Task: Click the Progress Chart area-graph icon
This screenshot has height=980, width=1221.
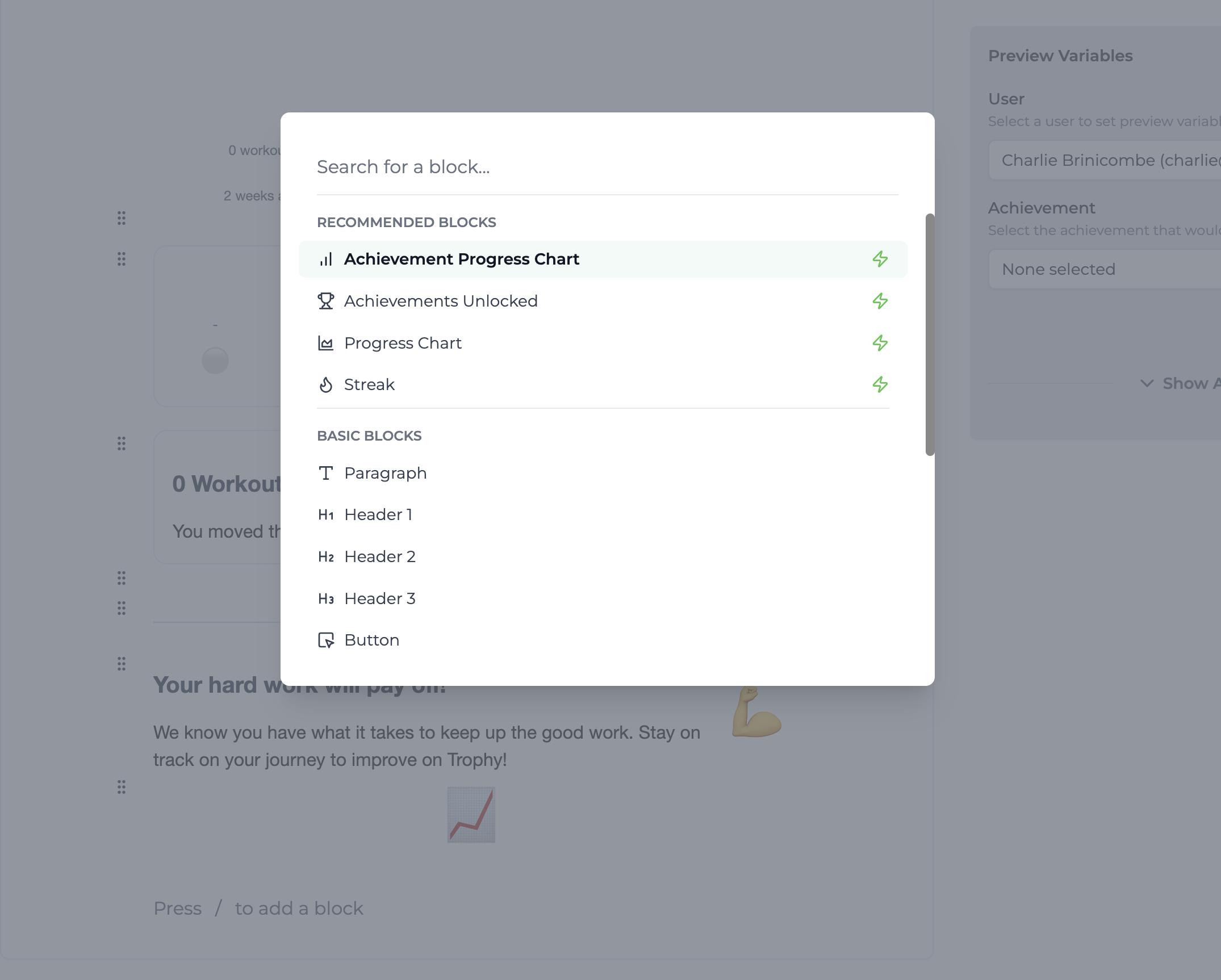Action: (326, 343)
